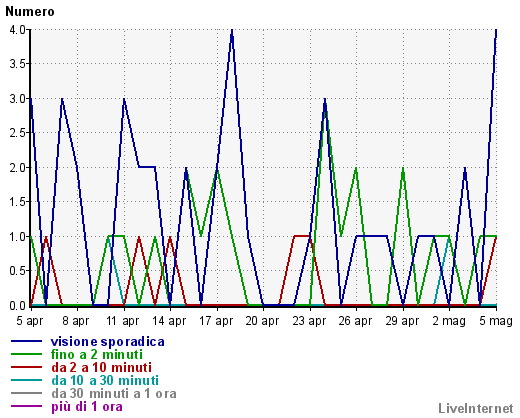Click the 'più di 1 ora' legend label

coord(87,407)
